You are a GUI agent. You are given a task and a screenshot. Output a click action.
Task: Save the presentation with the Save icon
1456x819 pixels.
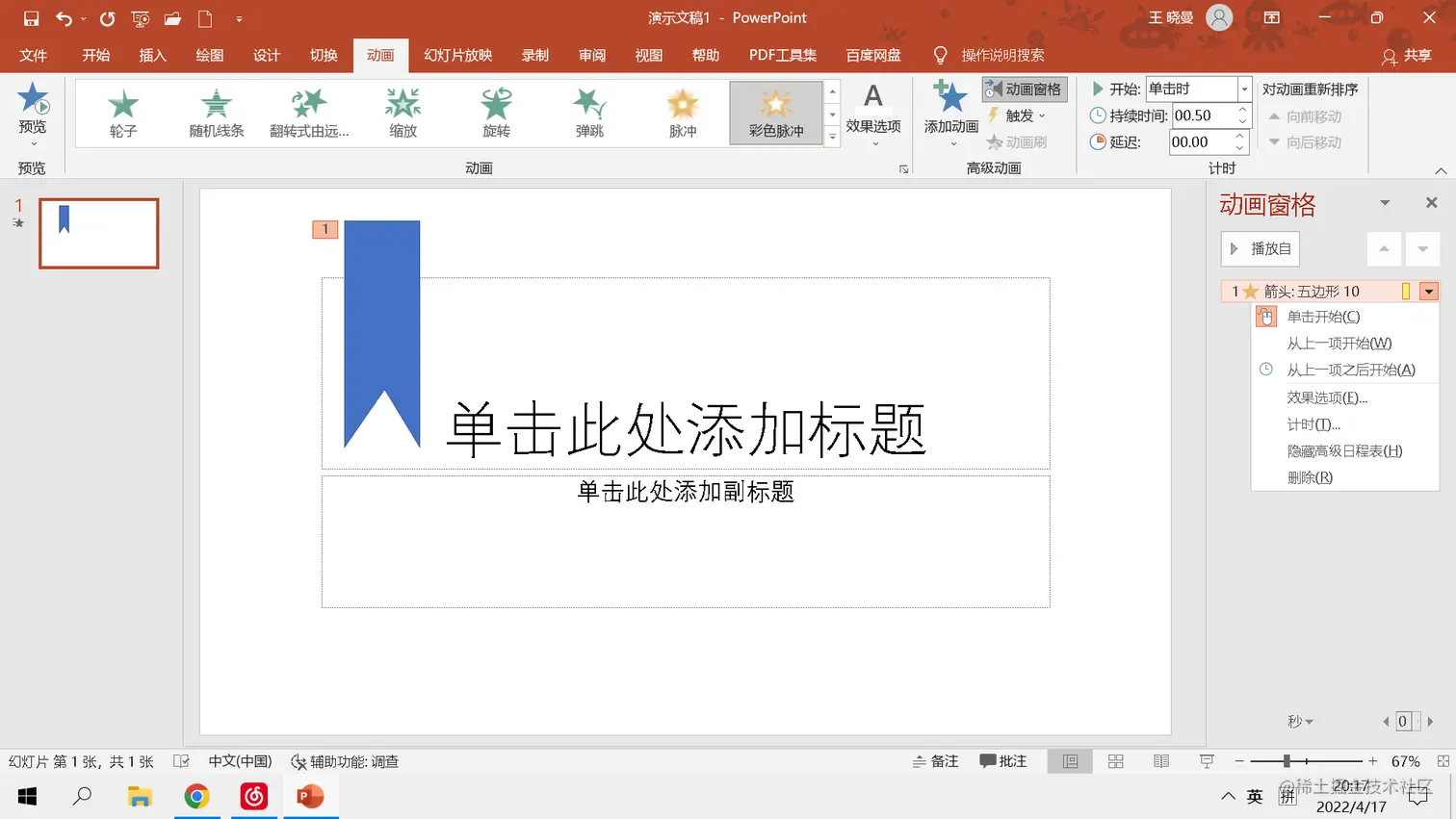(x=31, y=18)
